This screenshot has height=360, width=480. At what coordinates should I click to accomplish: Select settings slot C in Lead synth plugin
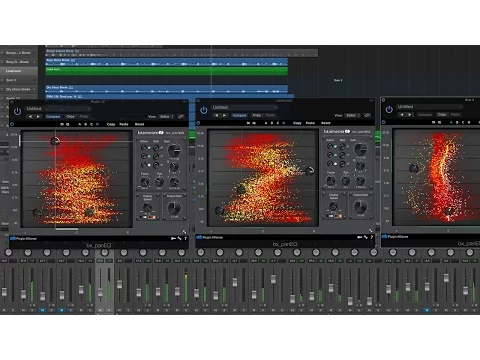click(x=278, y=123)
